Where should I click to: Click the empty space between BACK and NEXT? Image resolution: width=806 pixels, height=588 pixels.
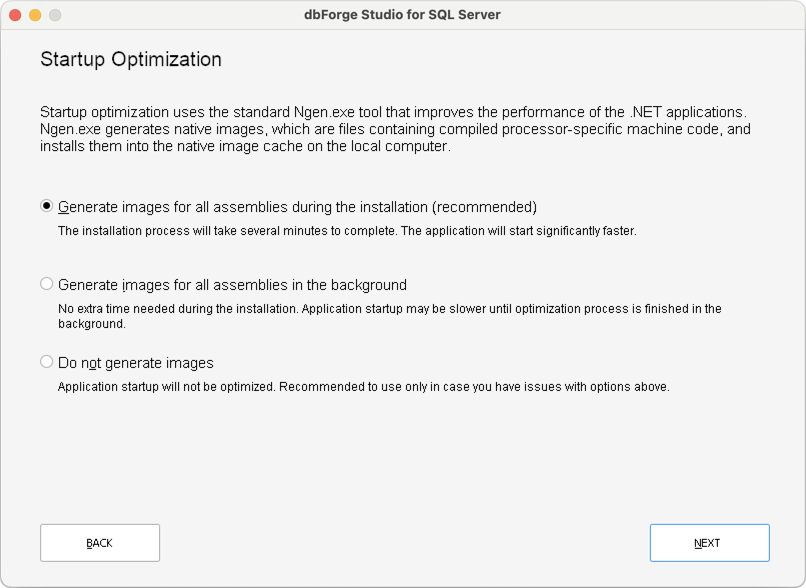(400, 542)
